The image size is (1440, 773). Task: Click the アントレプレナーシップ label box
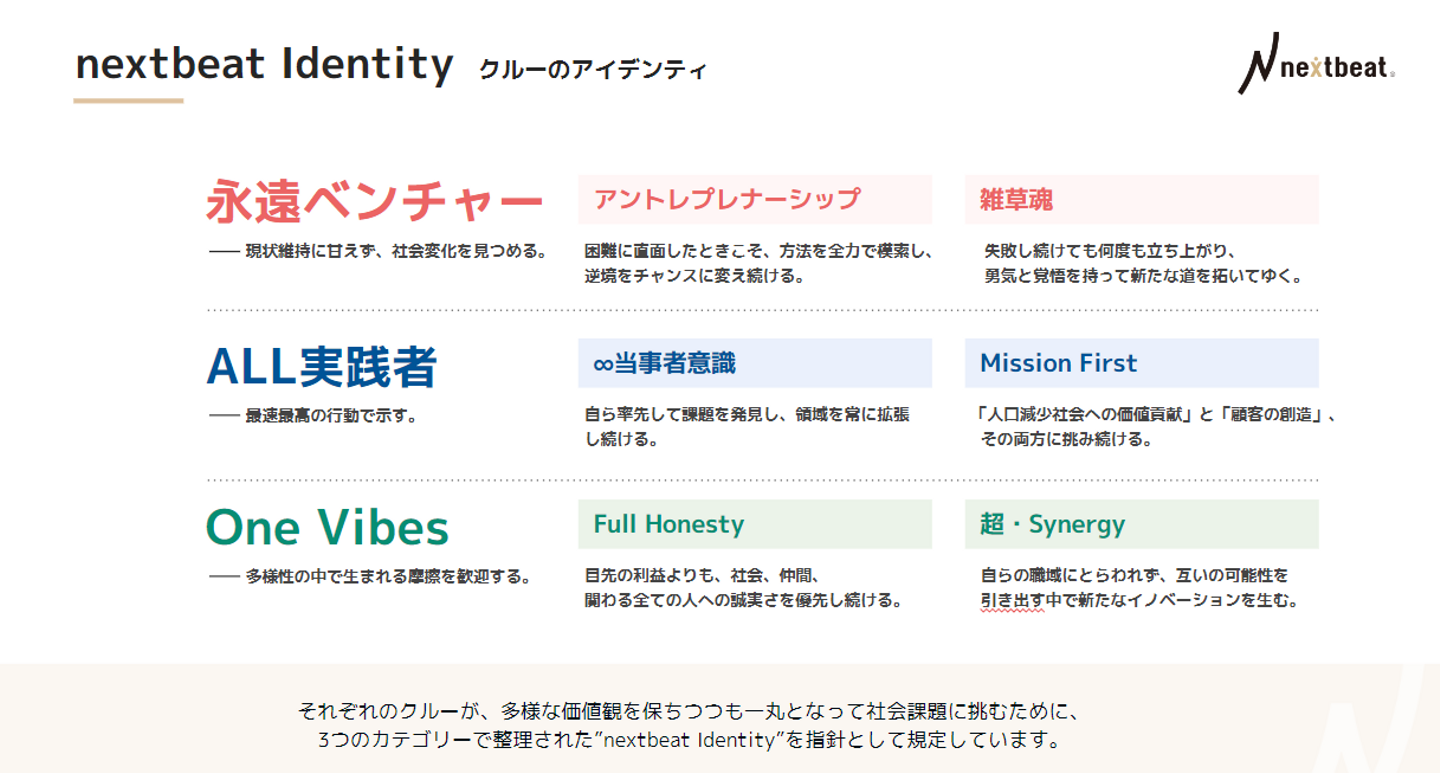[754, 199]
